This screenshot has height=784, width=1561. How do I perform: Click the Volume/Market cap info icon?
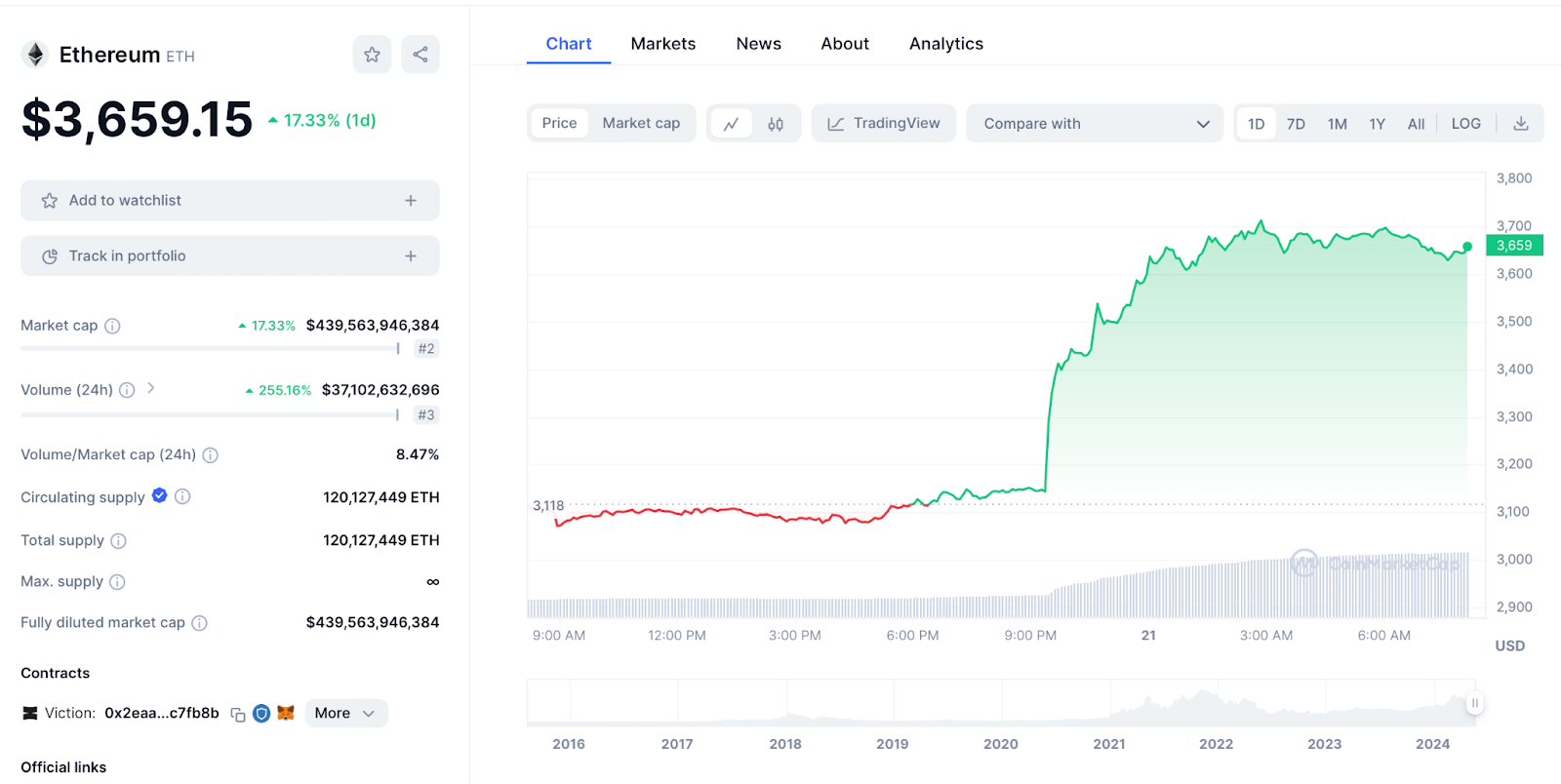(210, 455)
